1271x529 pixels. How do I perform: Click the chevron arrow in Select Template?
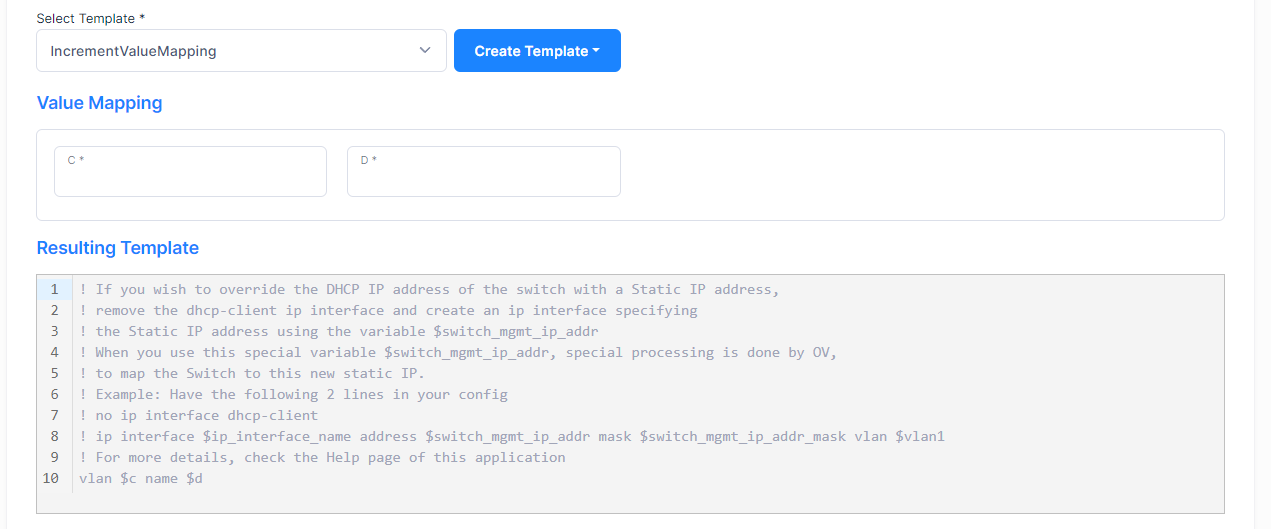(425, 51)
